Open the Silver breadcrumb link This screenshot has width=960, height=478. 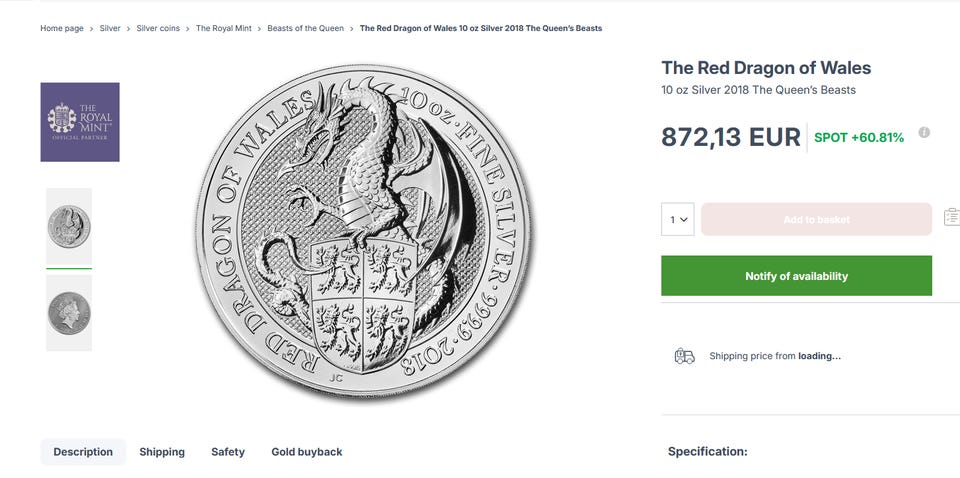point(110,28)
